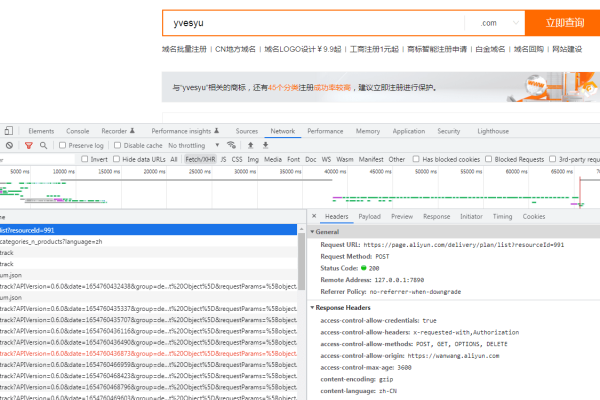Image resolution: width=600 pixels, height=400 pixels.
Task: Select the categories_n_products?language=zh request
Action: pos(148,242)
